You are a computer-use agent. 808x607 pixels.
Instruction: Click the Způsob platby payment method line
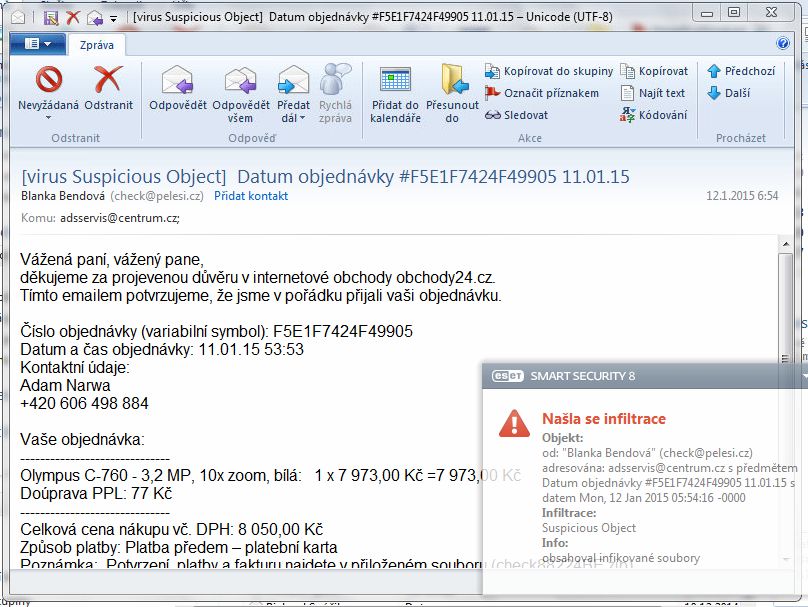(179, 547)
